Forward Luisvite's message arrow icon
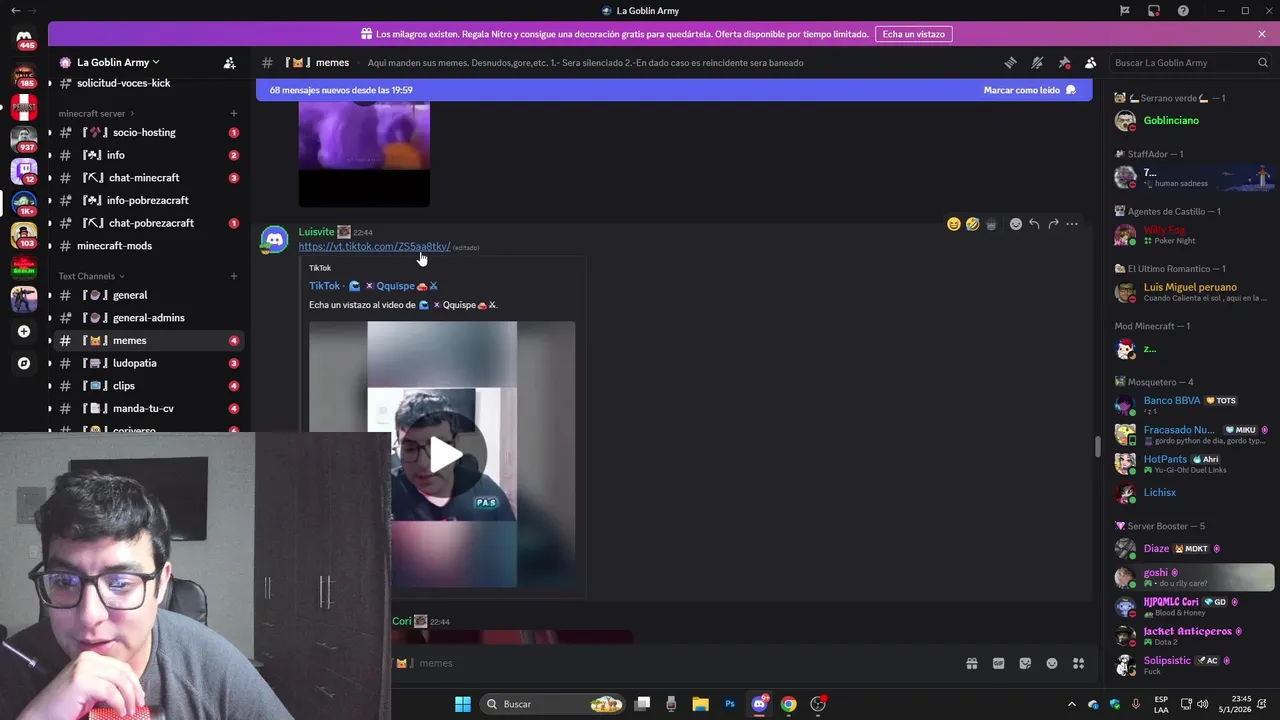Viewport: 1280px width, 720px height. coord(1053,224)
